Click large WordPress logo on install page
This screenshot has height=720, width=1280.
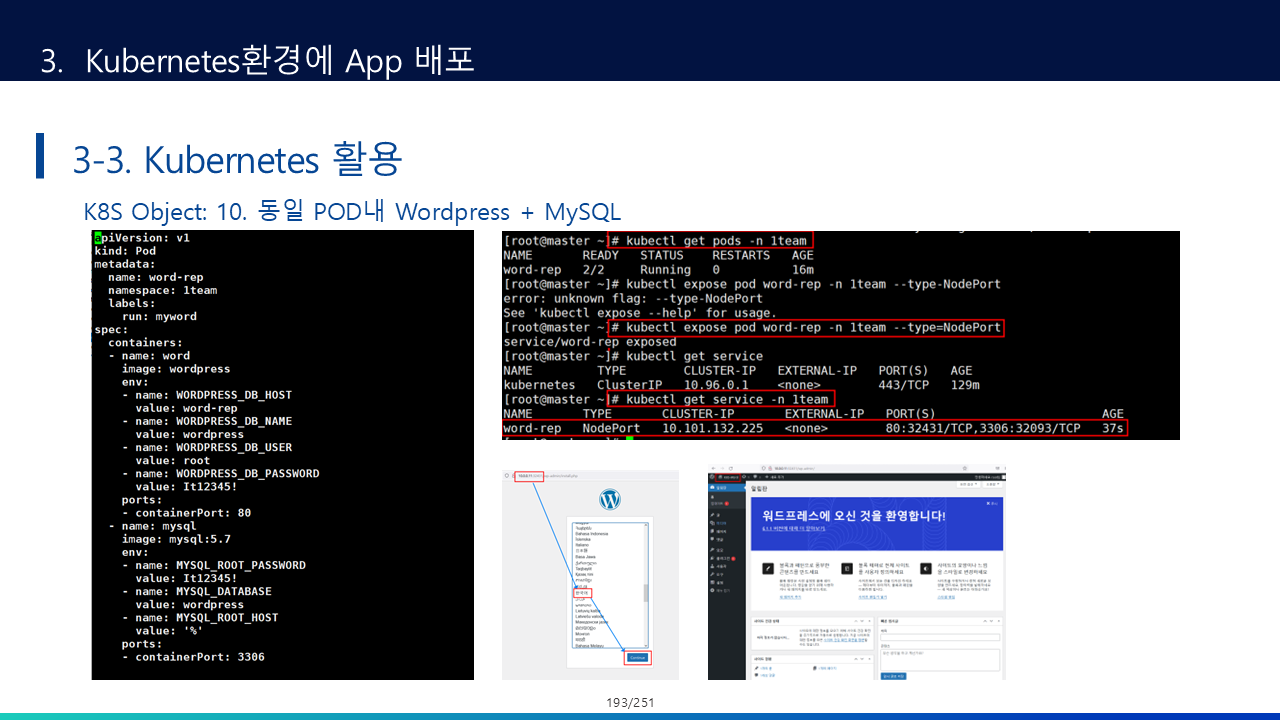610,499
